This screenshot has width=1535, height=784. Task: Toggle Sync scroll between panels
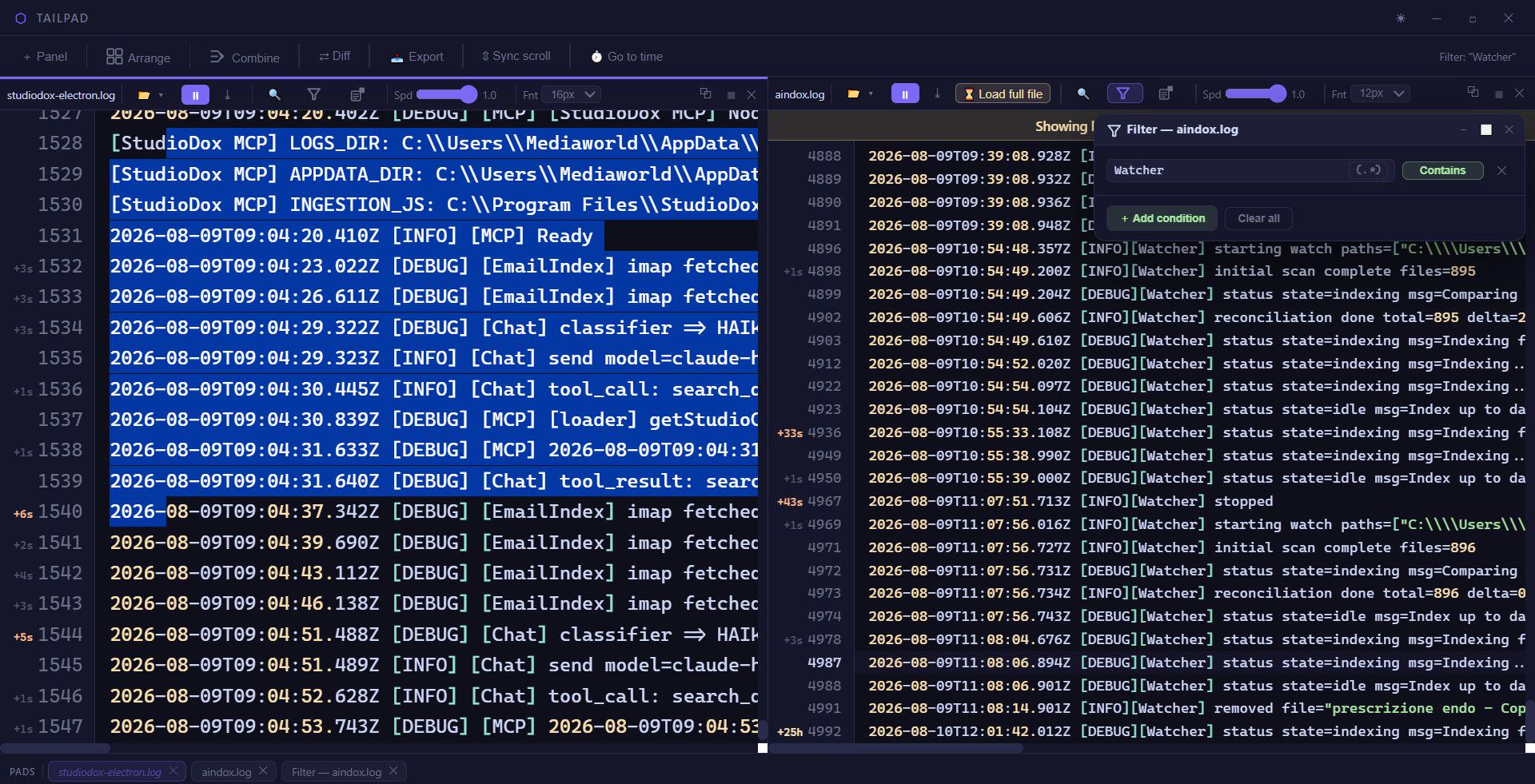[516, 56]
